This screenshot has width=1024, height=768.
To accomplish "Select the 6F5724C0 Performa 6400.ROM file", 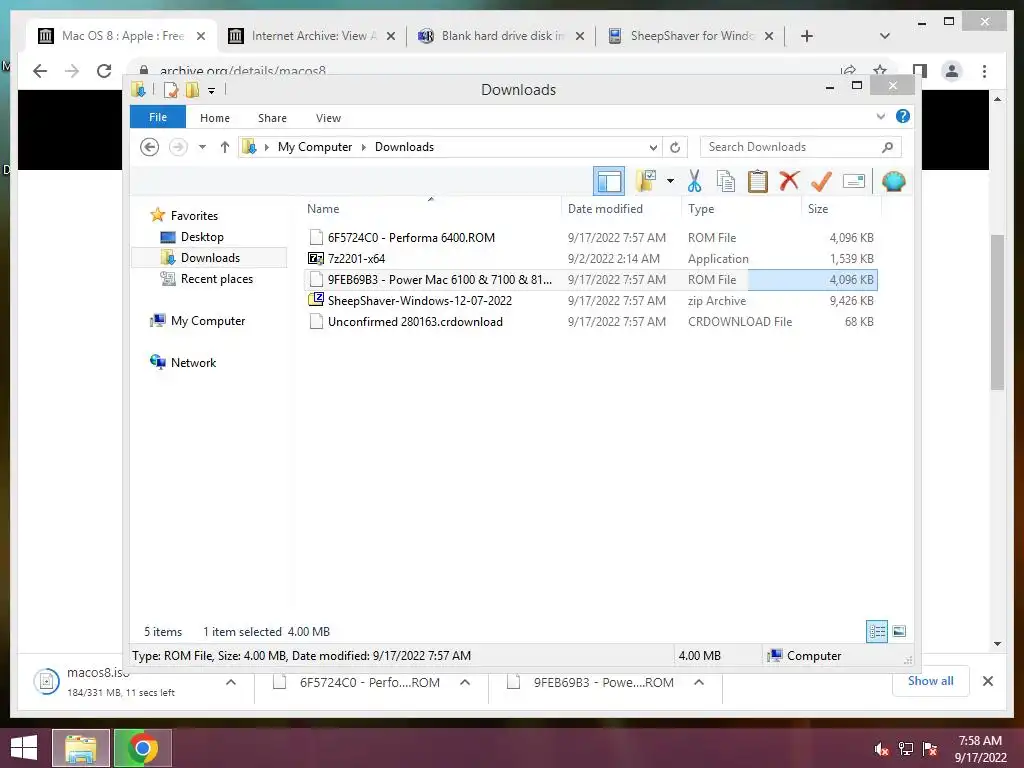I will pyautogui.click(x=592, y=238).
